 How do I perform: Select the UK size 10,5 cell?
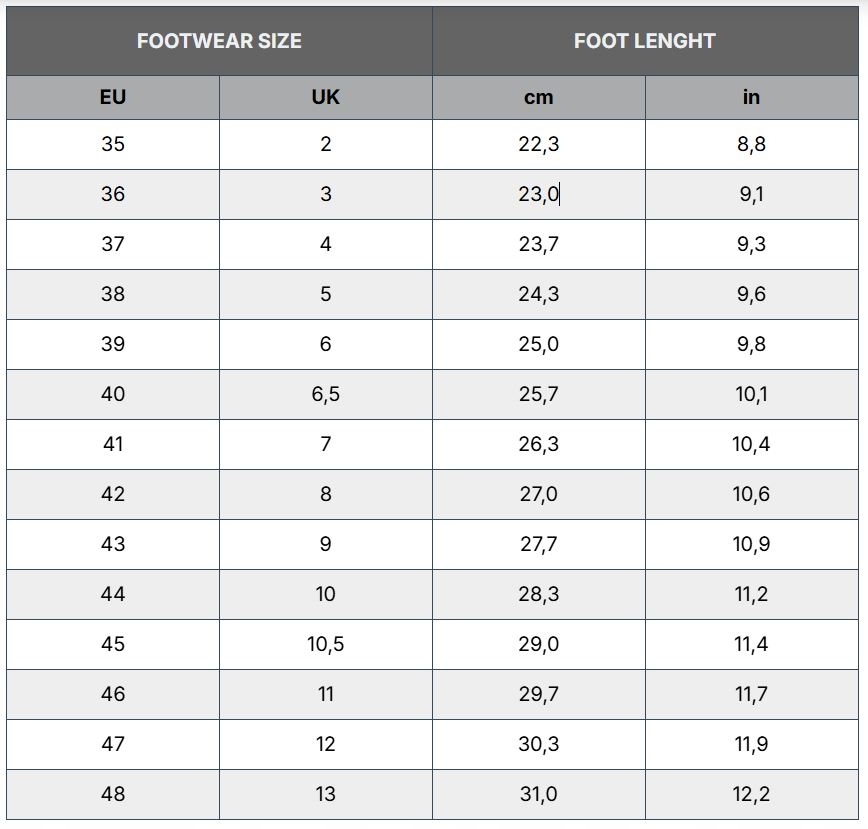(x=326, y=644)
